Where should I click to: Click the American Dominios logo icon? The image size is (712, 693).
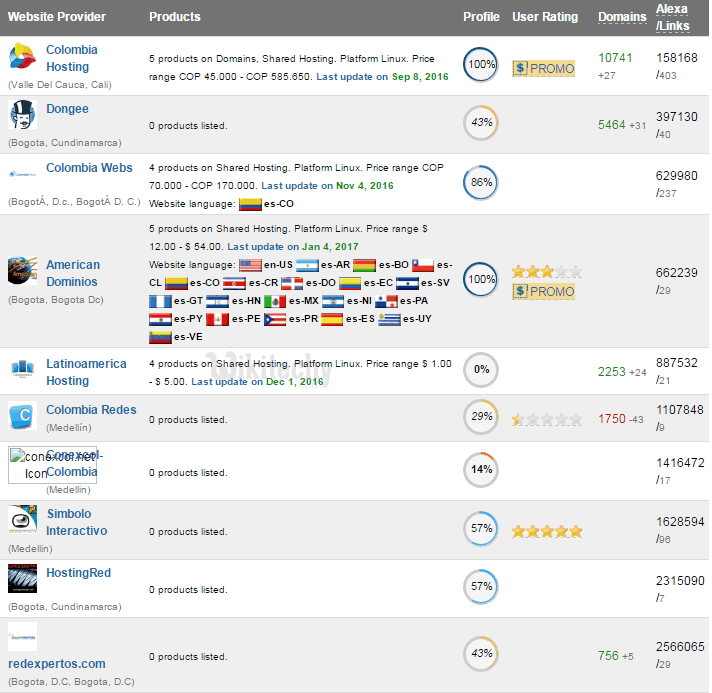click(x=22, y=272)
